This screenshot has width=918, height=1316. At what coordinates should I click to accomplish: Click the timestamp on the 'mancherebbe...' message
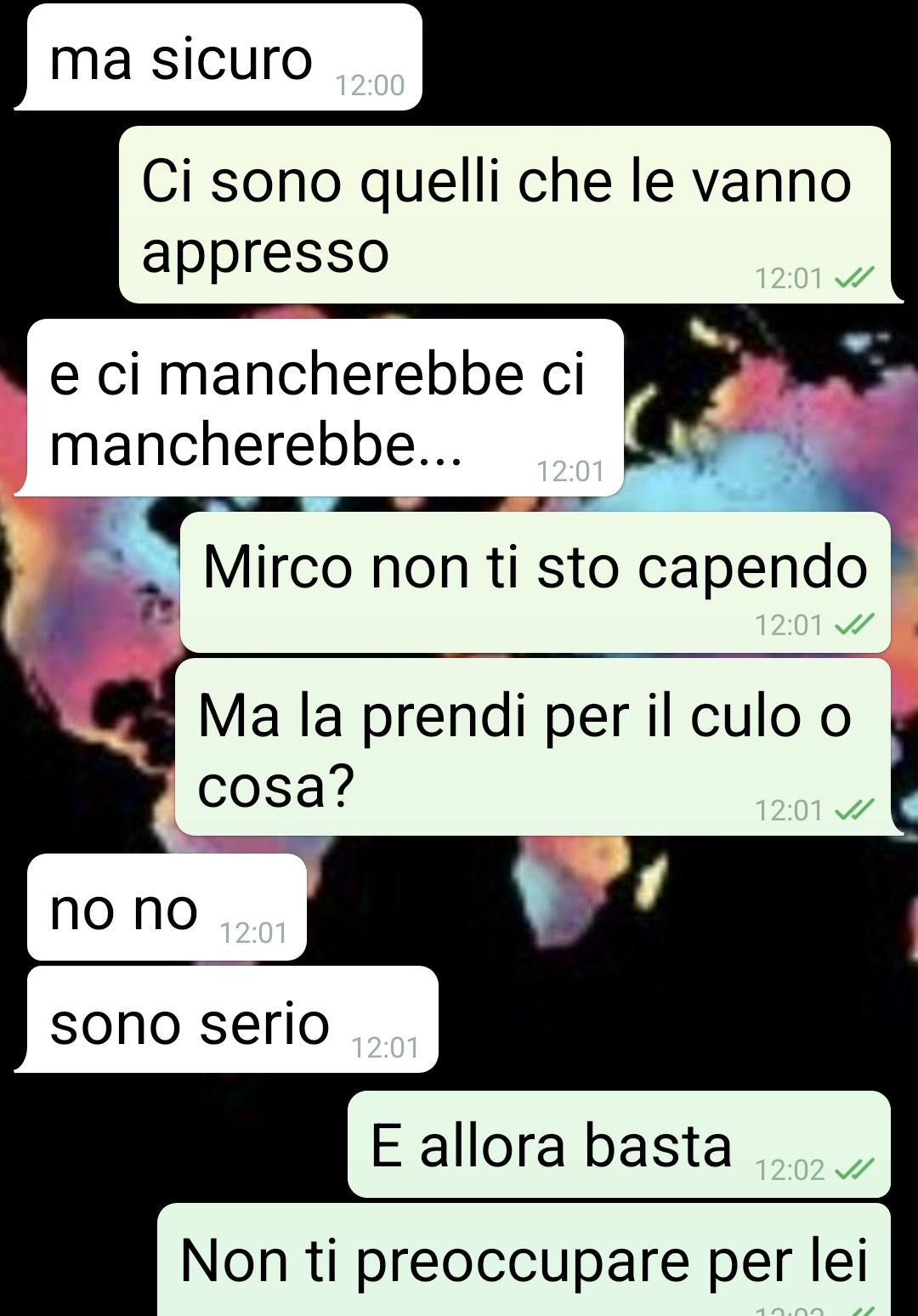(570, 471)
